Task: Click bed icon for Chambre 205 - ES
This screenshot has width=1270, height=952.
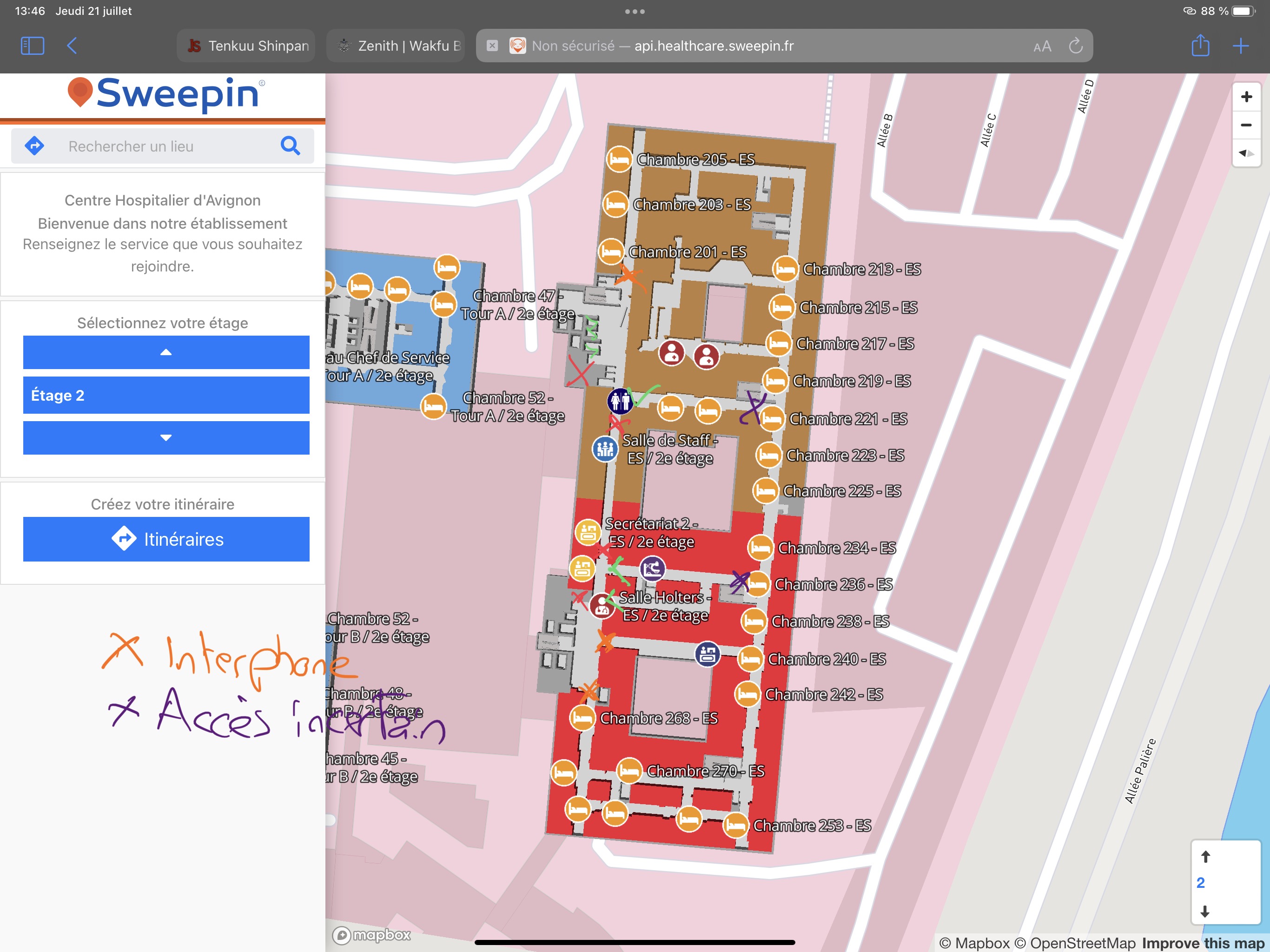Action: [619, 159]
